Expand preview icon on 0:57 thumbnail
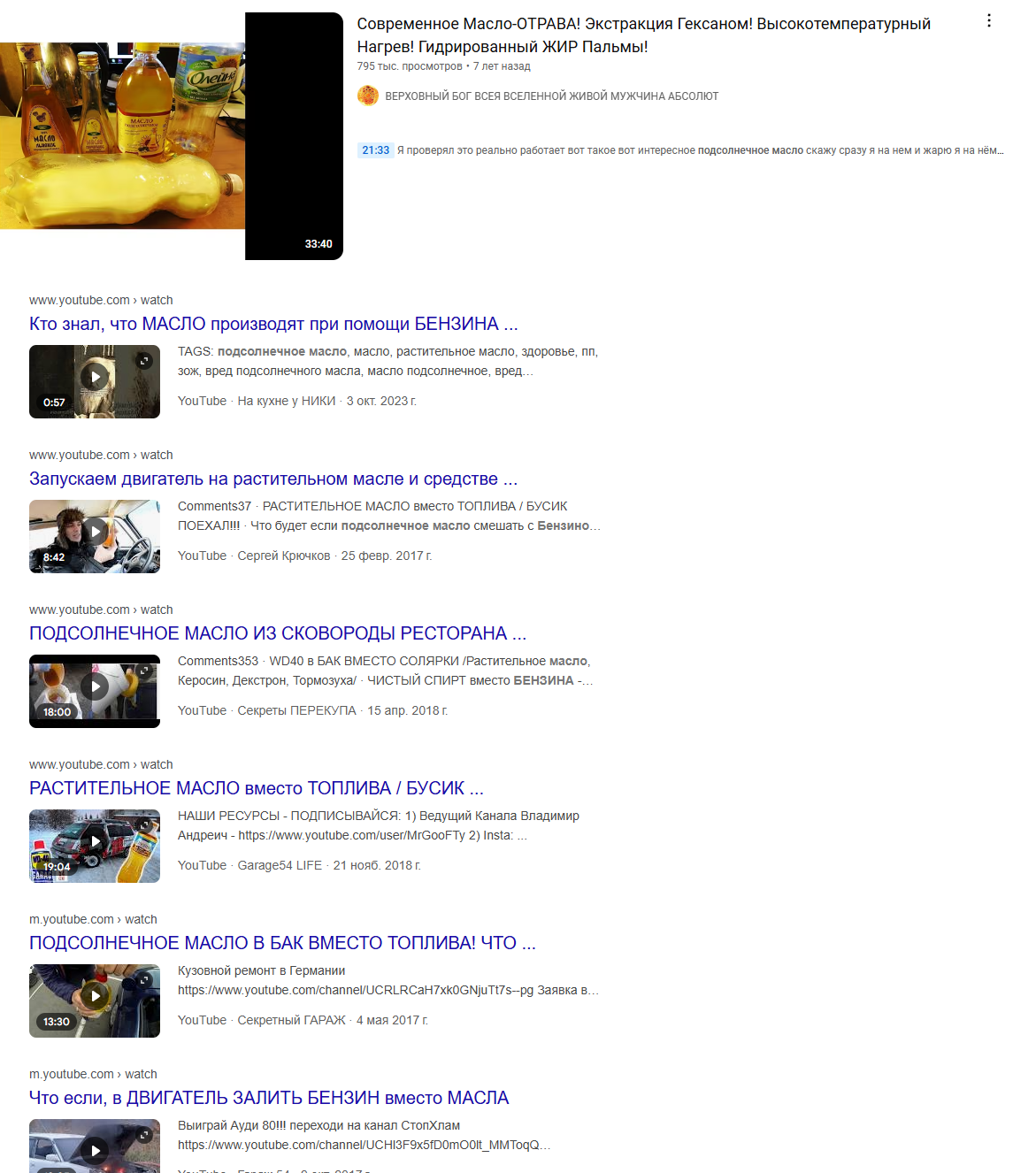The height and width of the screenshot is (1173, 1036). coord(144,360)
